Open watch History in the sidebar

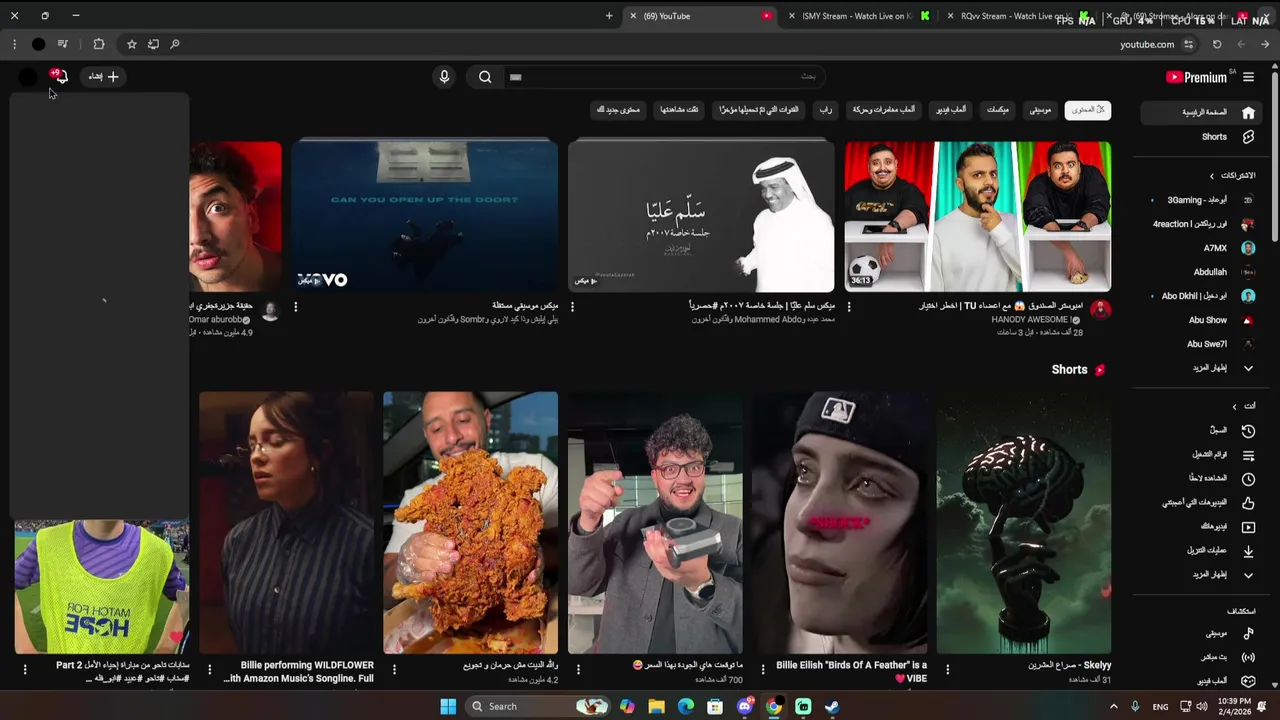(1199, 430)
